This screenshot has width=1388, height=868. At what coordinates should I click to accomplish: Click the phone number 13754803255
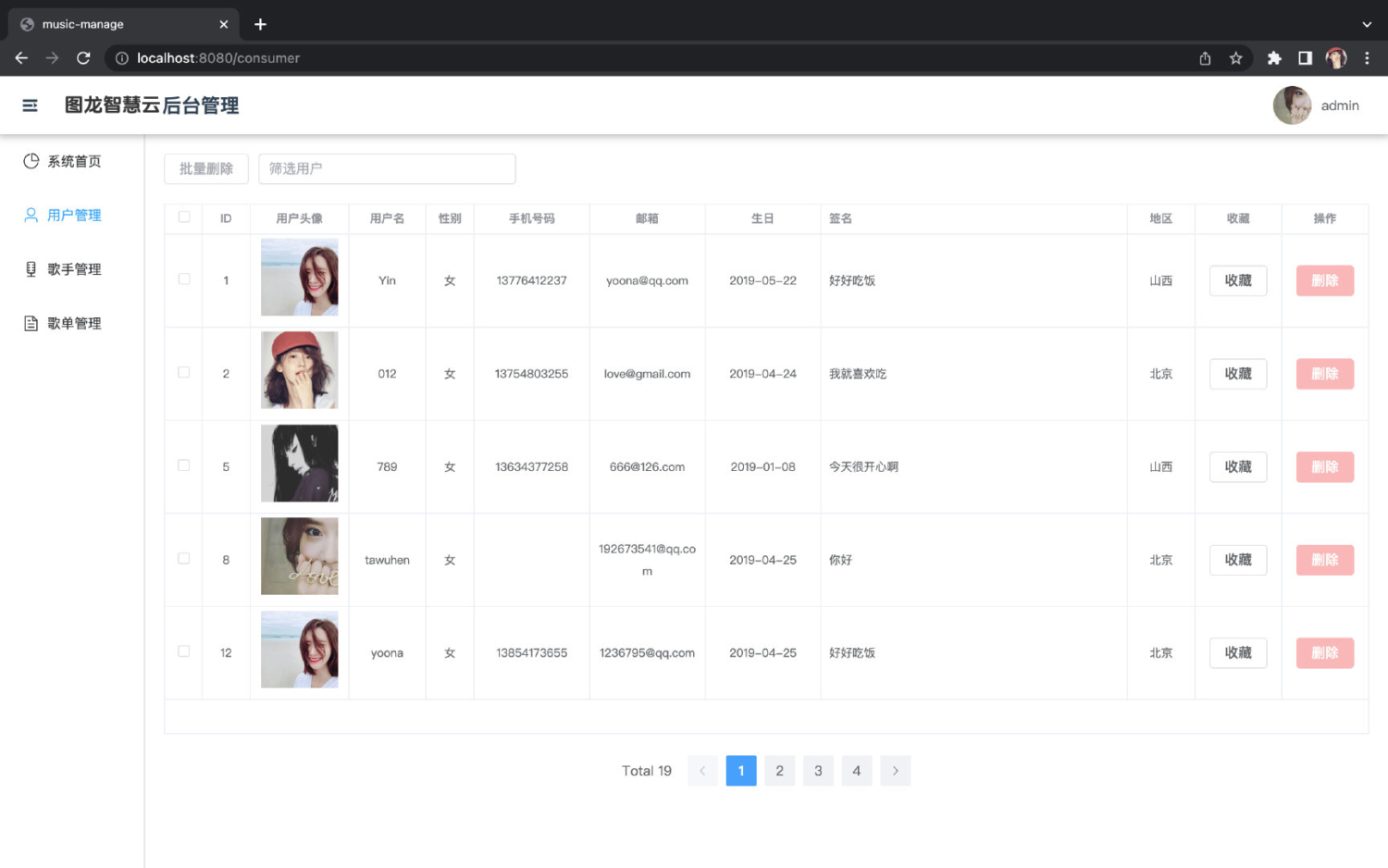(531, 374)
